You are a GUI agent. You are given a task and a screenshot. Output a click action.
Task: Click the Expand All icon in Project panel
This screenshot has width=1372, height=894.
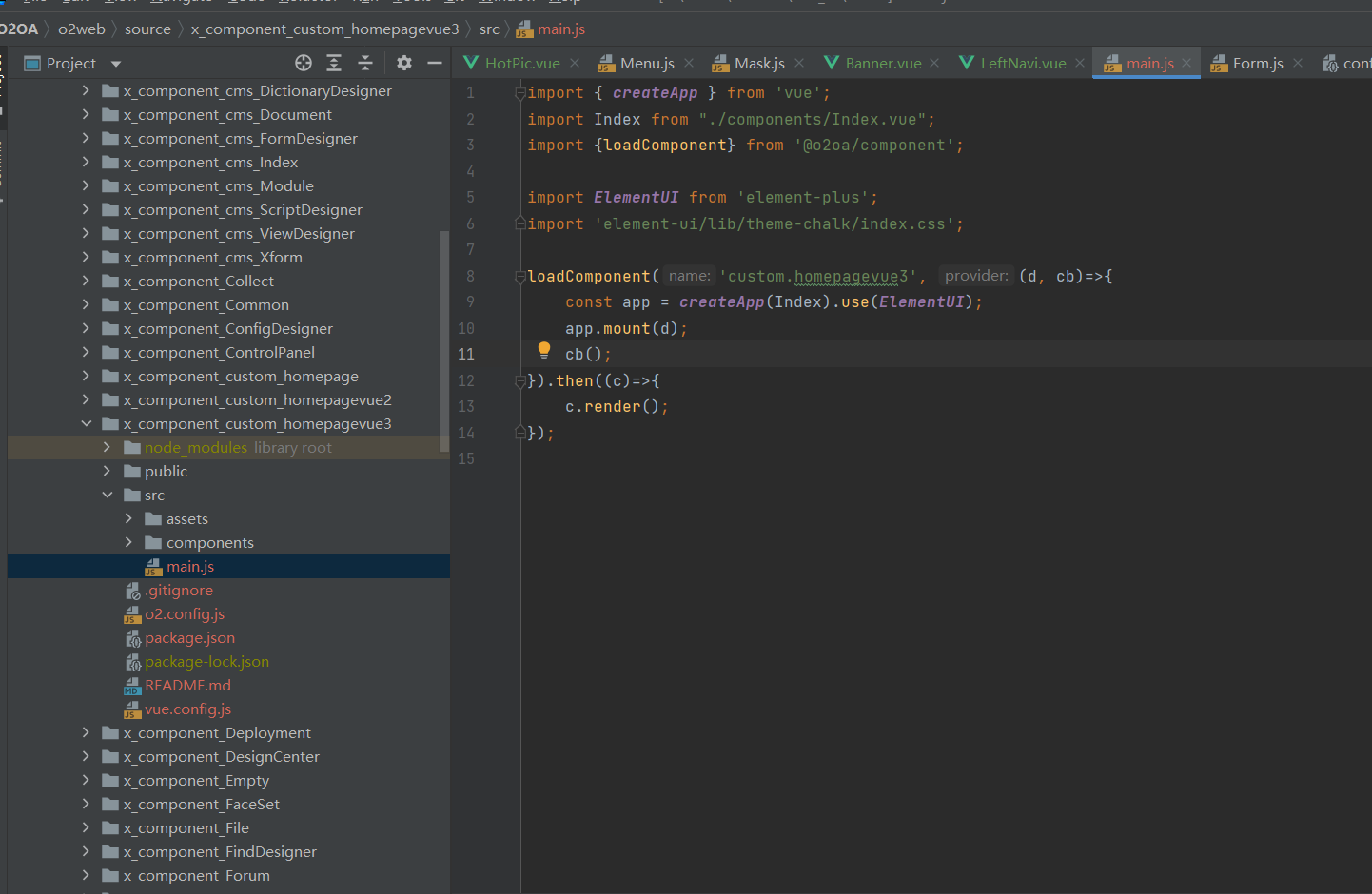(x=334, y=63)
